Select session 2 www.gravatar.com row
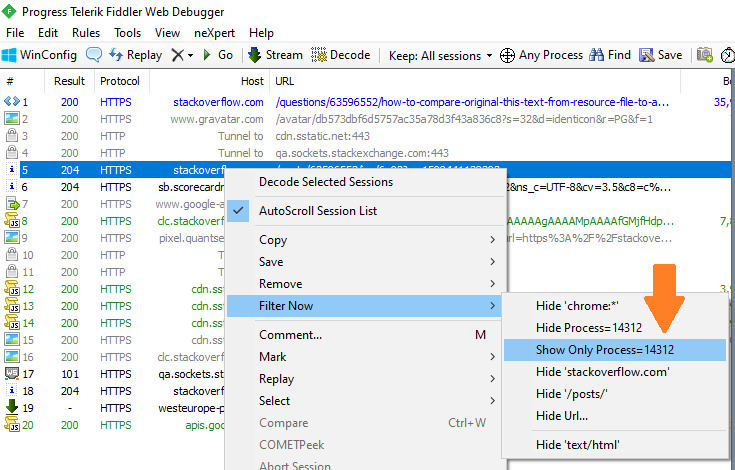The width and height of the screenshot is (735, 470). [366, 119]
